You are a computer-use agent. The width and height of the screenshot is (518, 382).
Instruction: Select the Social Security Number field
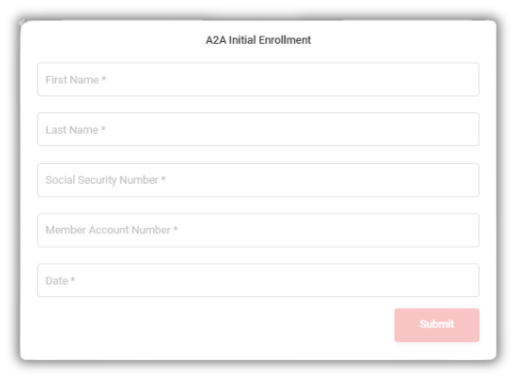point(258,180)
